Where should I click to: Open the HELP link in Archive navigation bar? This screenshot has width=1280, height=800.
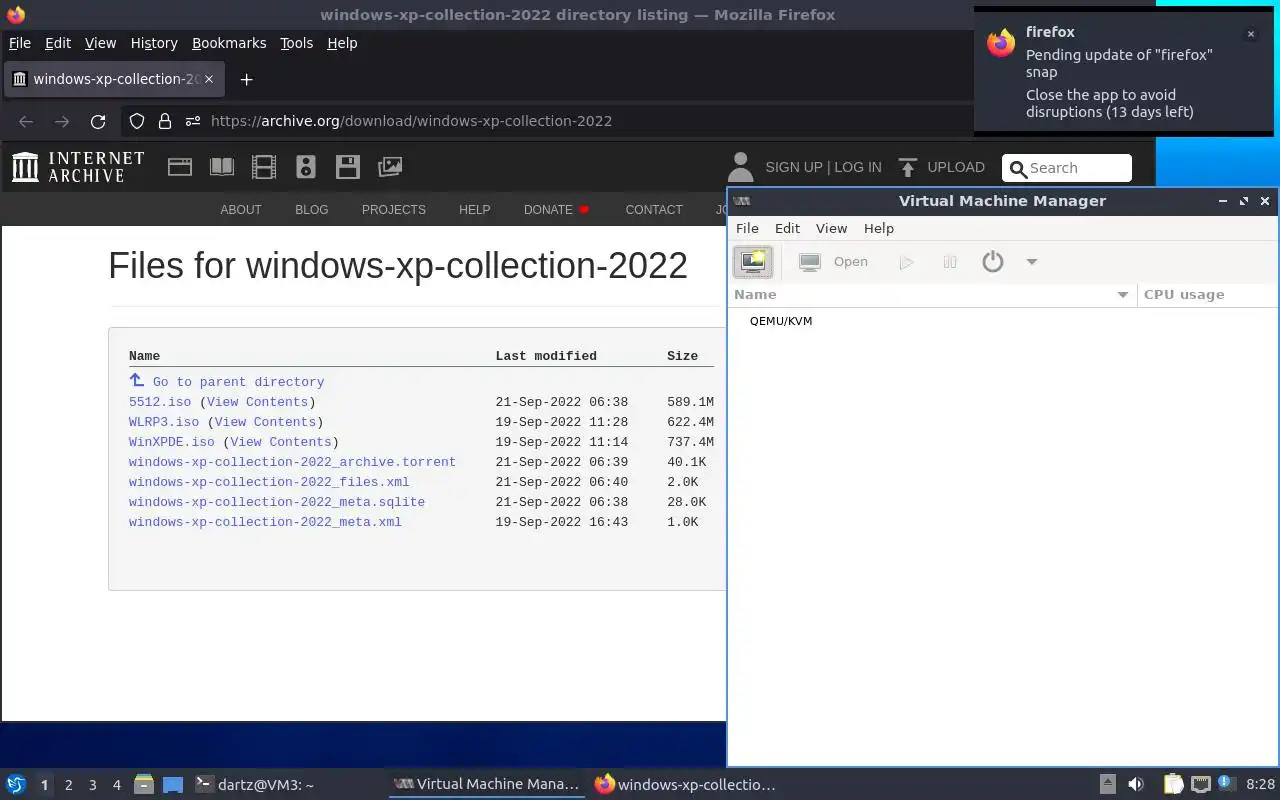tap(474, 210)
